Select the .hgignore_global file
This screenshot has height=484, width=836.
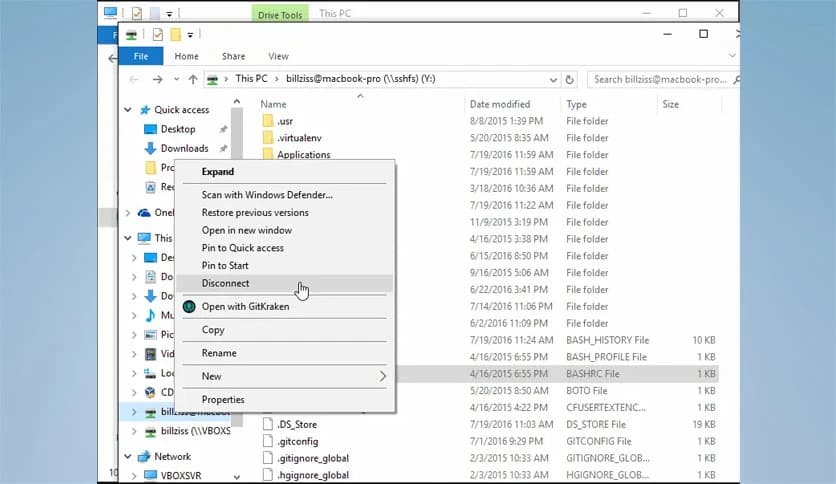[312, 475]
